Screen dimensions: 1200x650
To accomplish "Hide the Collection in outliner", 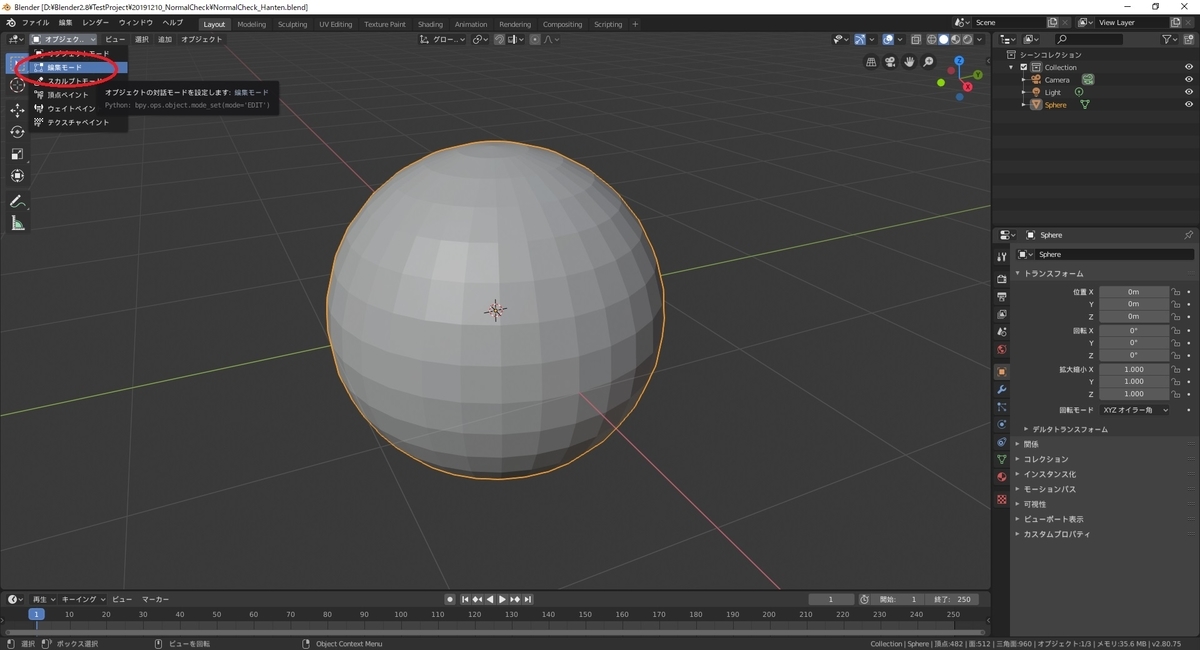I will [x=1189, y=67].
